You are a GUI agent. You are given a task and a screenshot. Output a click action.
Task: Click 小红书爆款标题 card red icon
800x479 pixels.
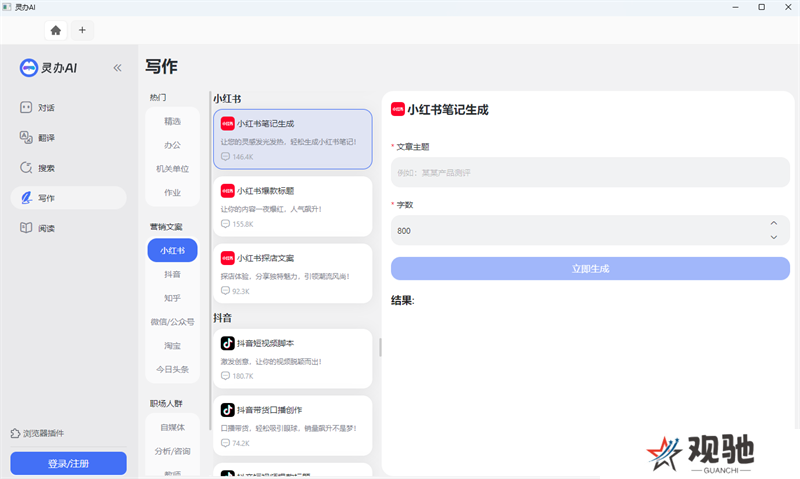[228, 191]
